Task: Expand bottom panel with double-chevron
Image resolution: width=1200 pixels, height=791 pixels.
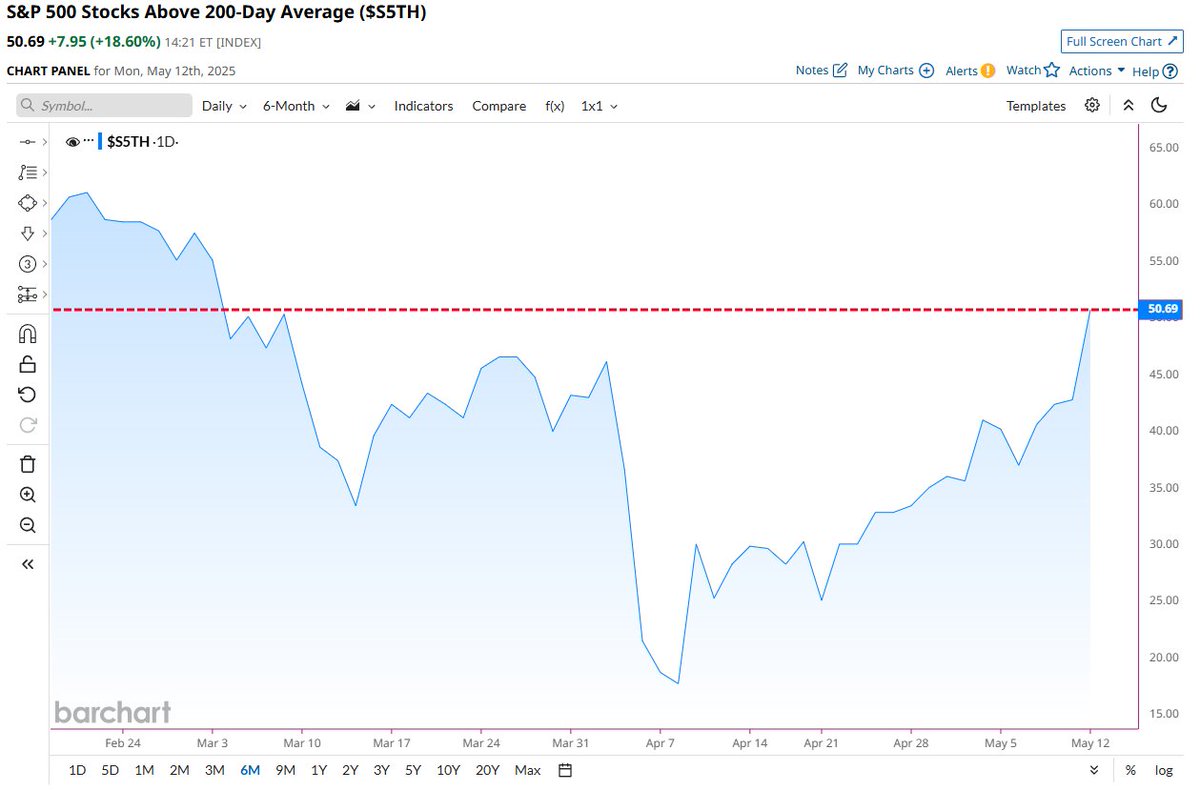Action: pyautogui.click(x=1094, y=770)
